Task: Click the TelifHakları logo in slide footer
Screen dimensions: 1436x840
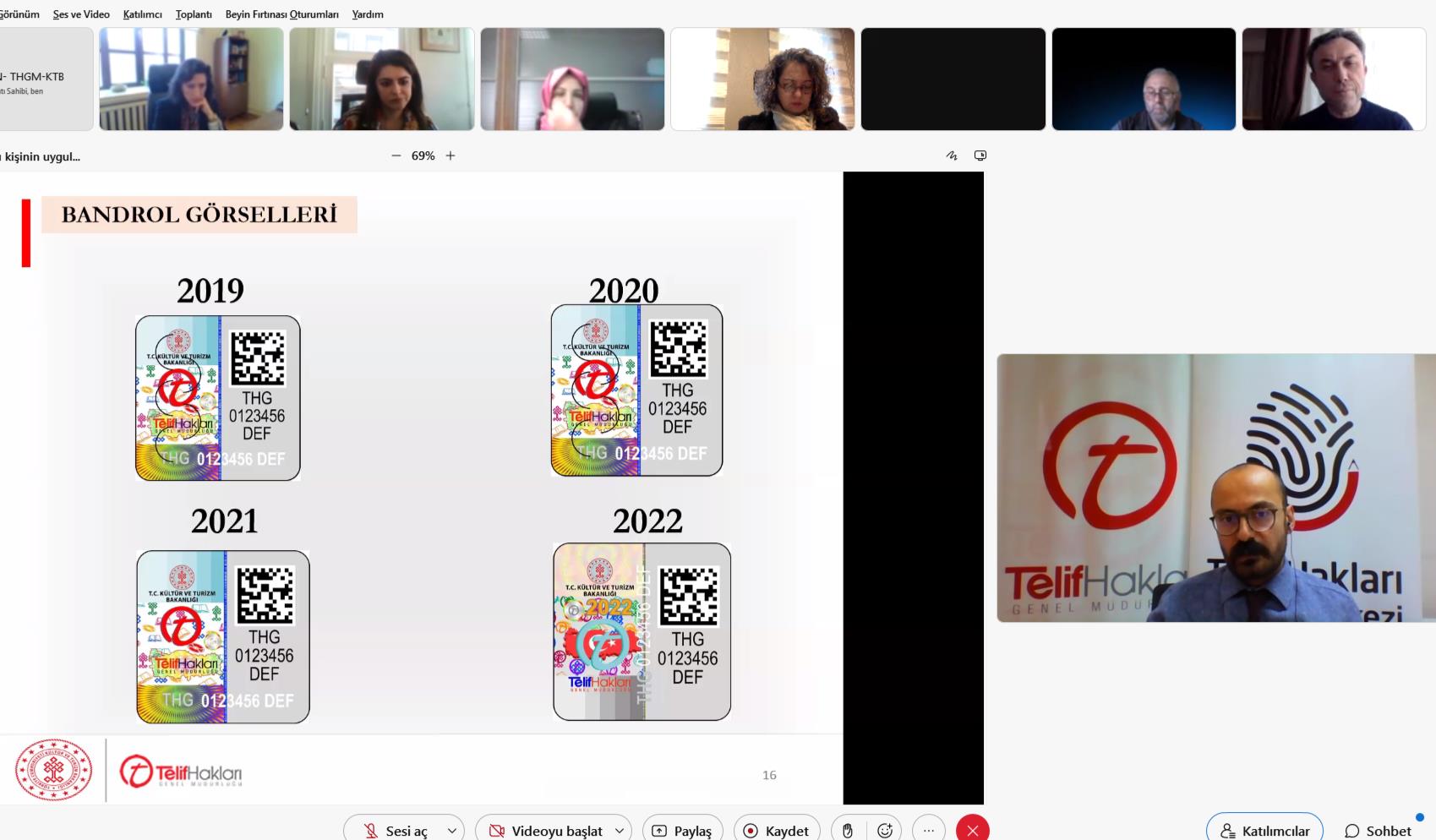Action: pyautogui.click(x=181, y=772)
